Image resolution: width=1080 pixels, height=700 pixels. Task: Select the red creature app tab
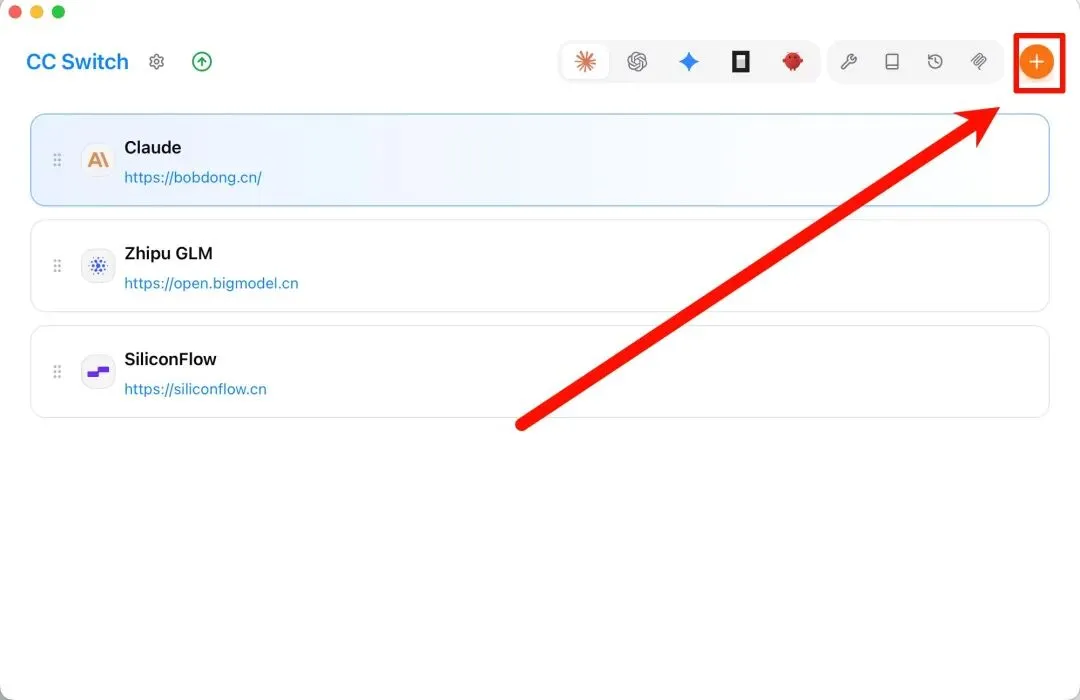point(793,62)
